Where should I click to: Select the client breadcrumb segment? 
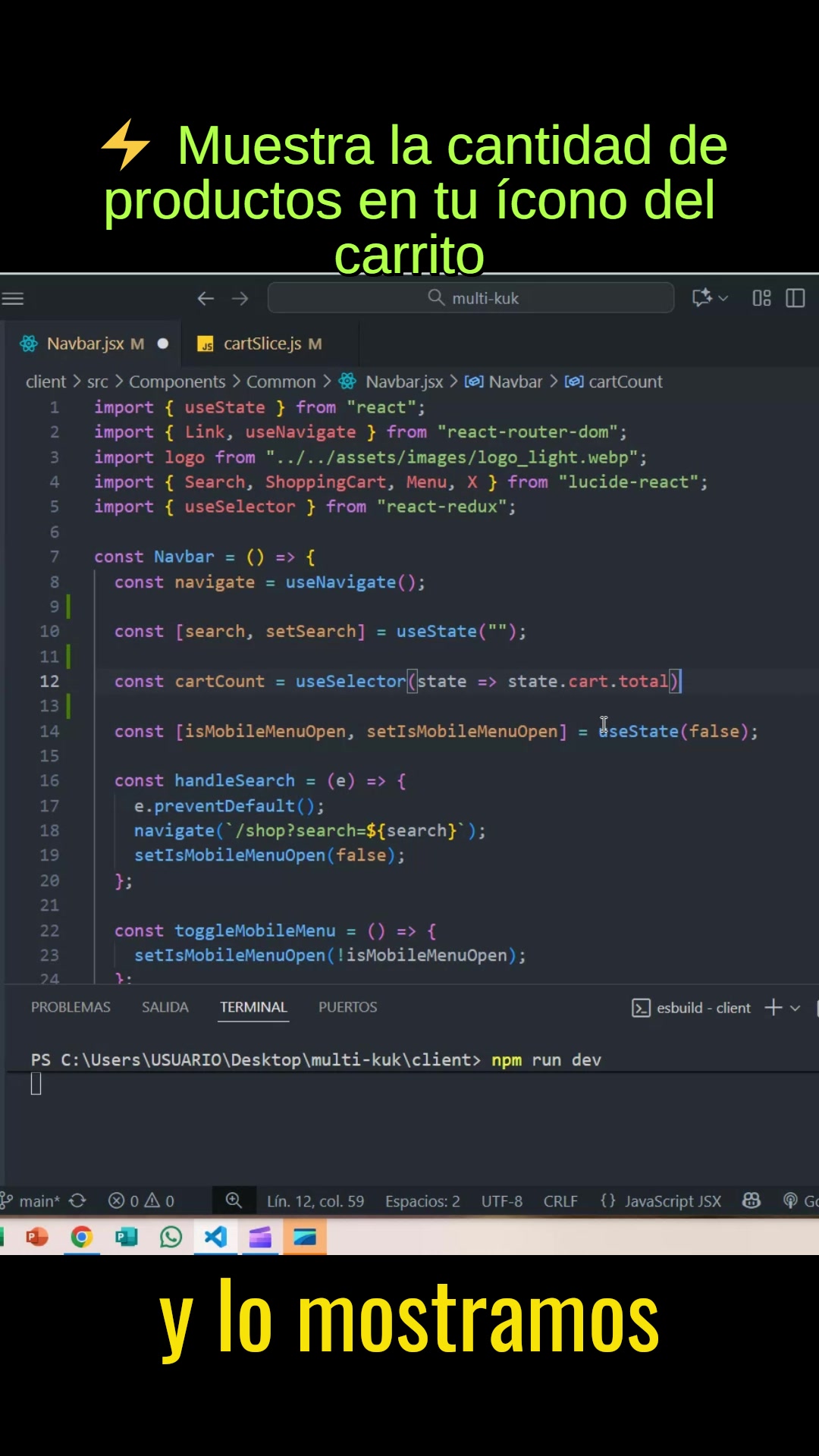[x=45, y=381]
